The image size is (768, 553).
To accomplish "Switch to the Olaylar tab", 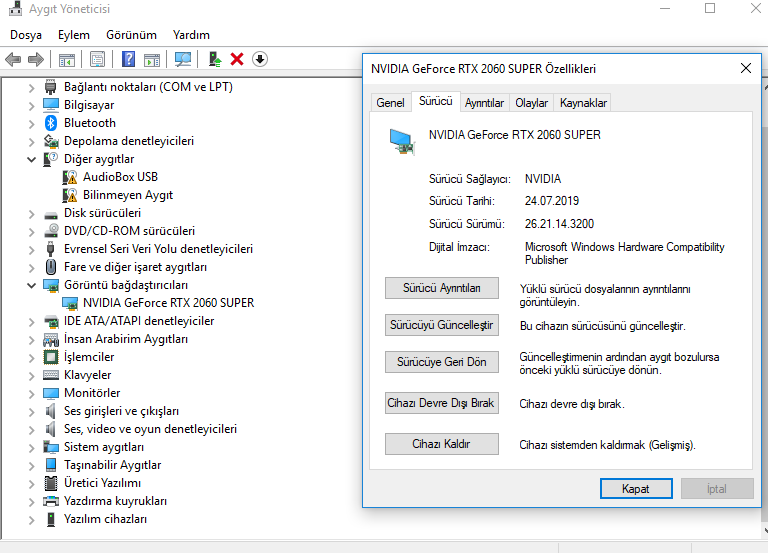I will point(531,103).
